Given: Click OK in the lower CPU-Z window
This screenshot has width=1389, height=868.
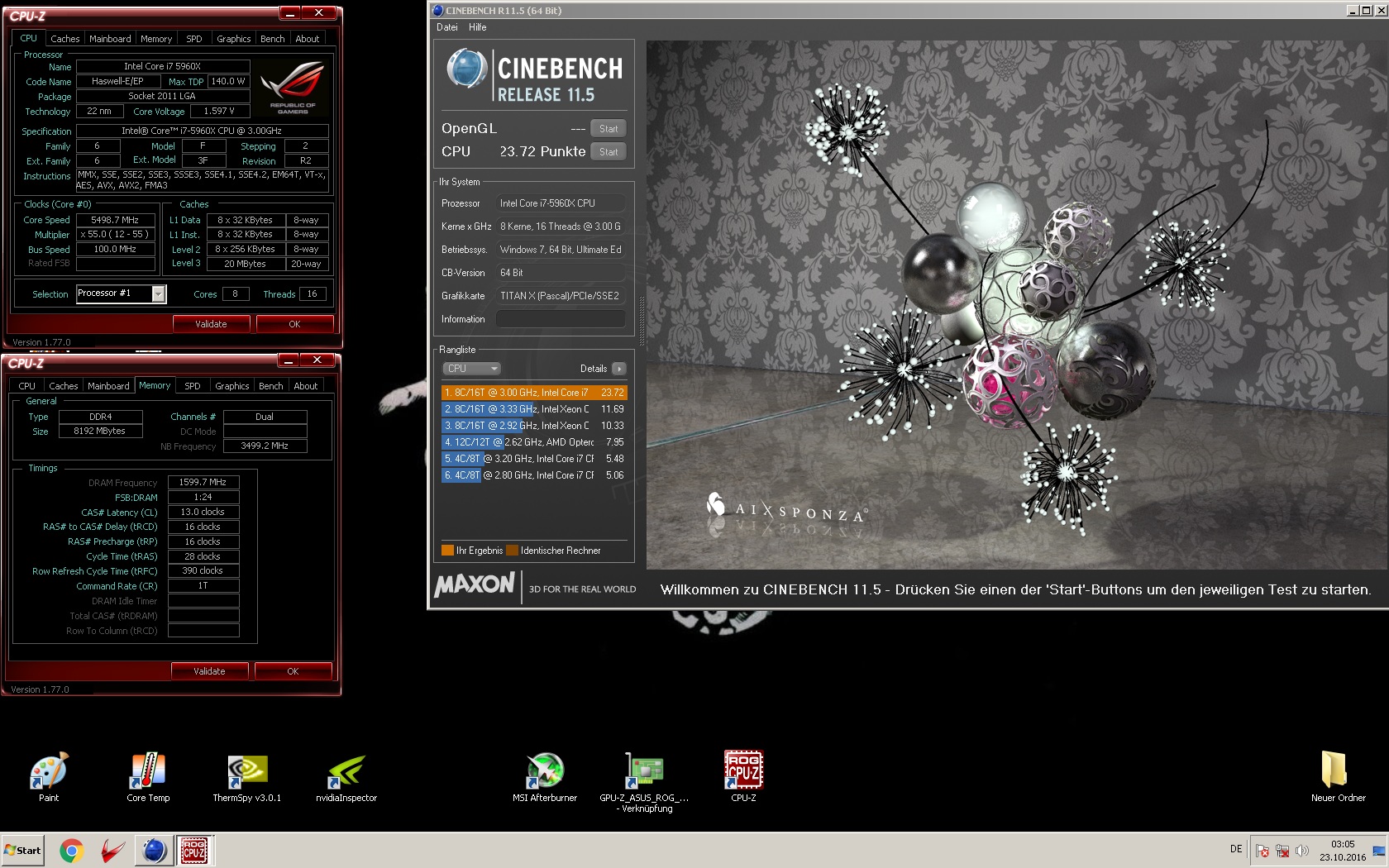Looking at the screenshot, I should coord(293,671).
